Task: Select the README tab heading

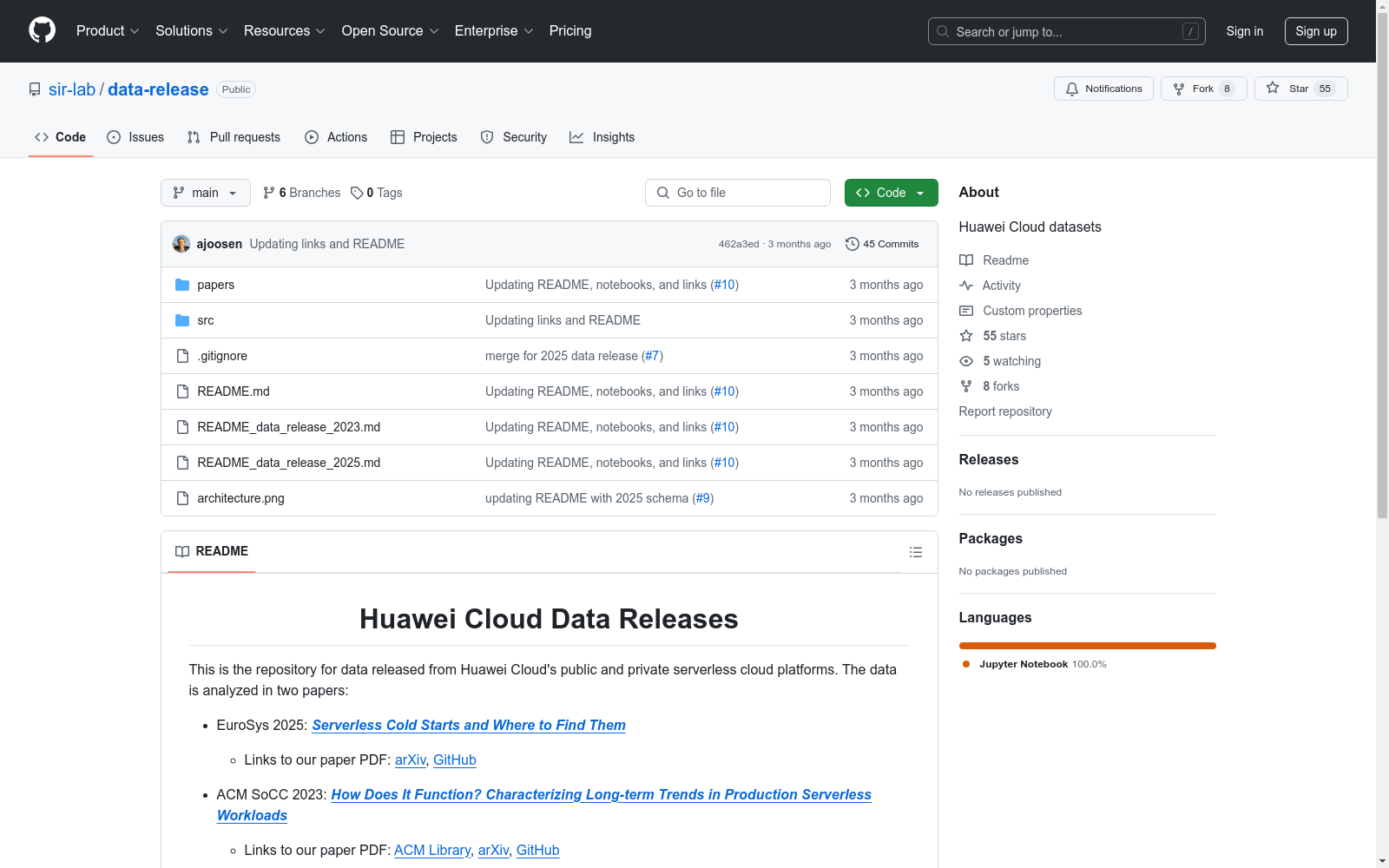Action: point(212,551)
